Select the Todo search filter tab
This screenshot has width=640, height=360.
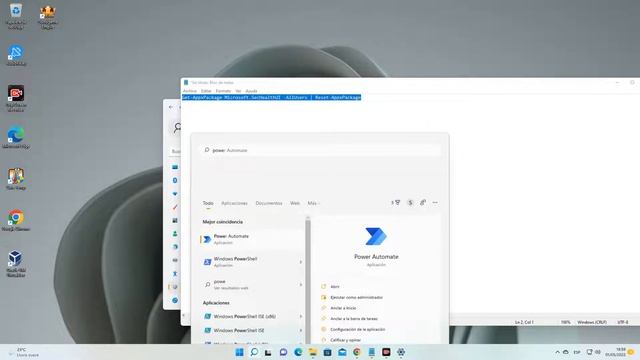(208, 203)
